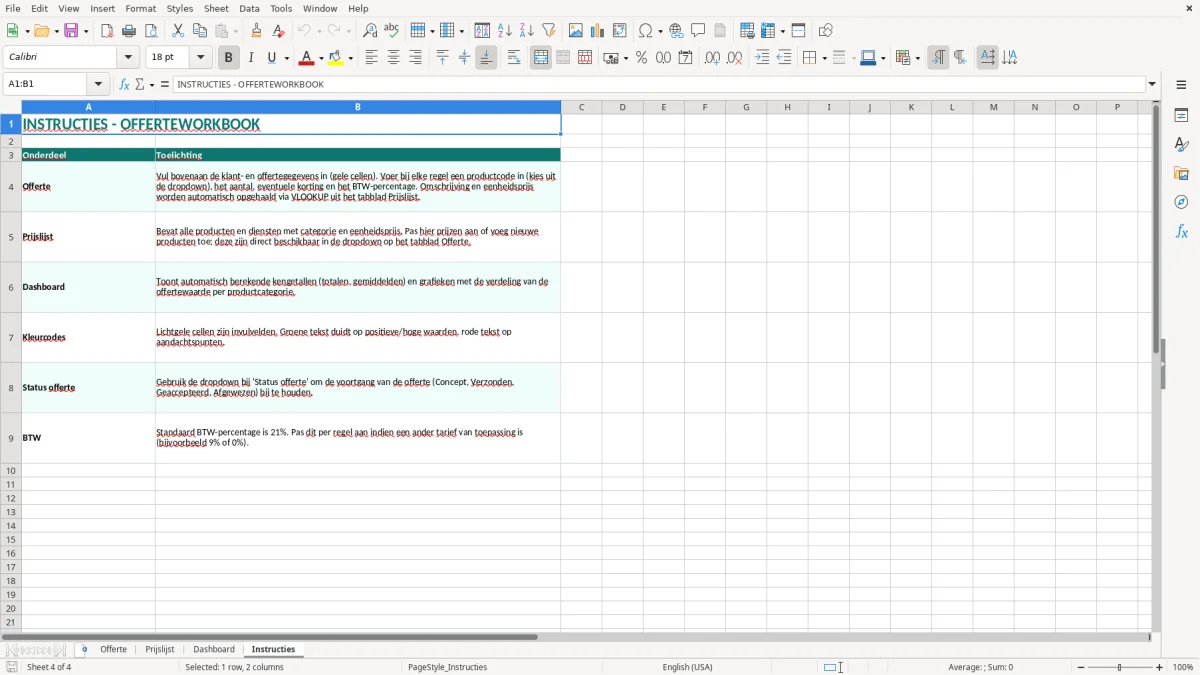
Task: Open Print Preview from the toolbar
Action: tap(151, 31)
